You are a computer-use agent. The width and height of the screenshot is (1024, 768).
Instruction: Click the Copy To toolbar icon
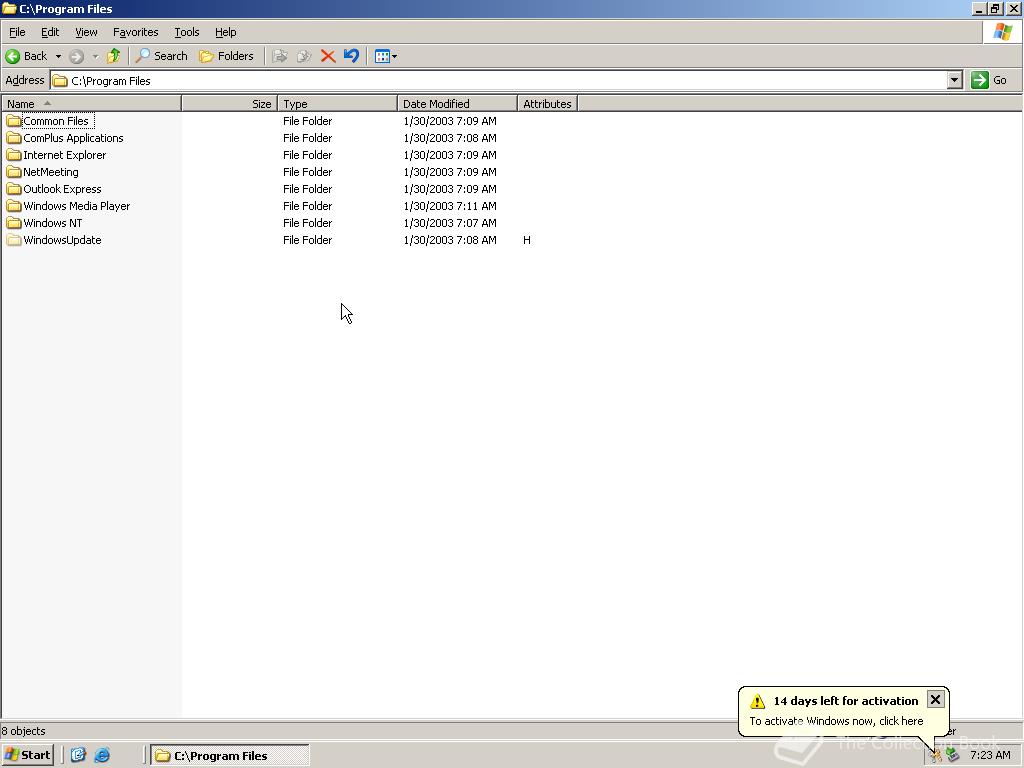(304, 56)
